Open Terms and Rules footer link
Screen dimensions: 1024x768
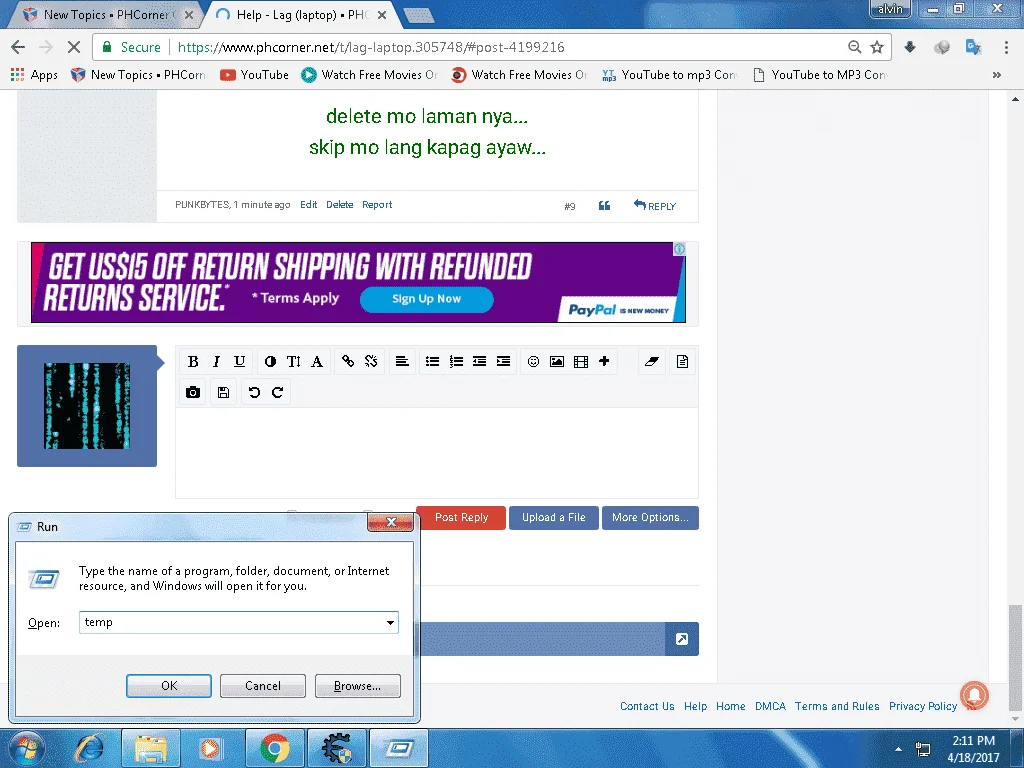tap(837, 706)
